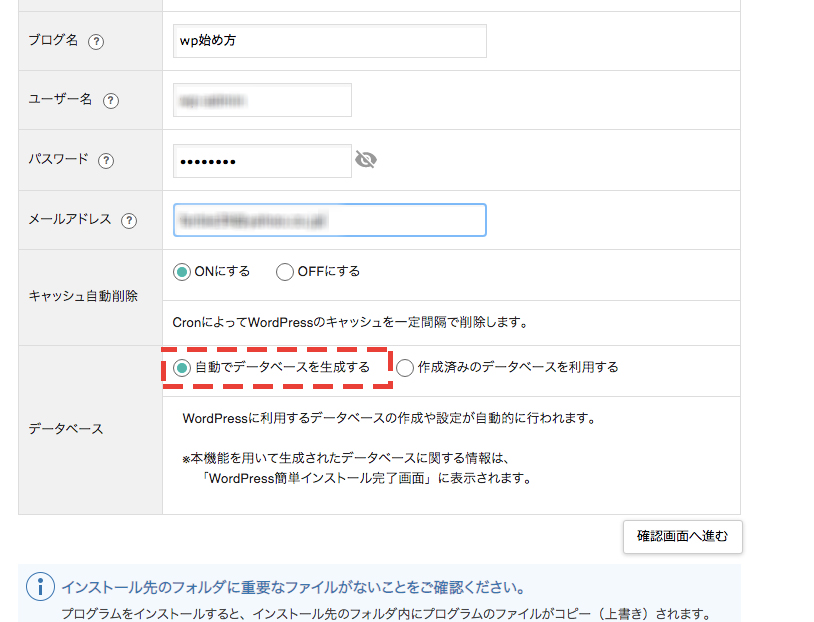
Task: Toggle password visibility with the eye icon
Action: pyautogui.click(x=366, y=160)
